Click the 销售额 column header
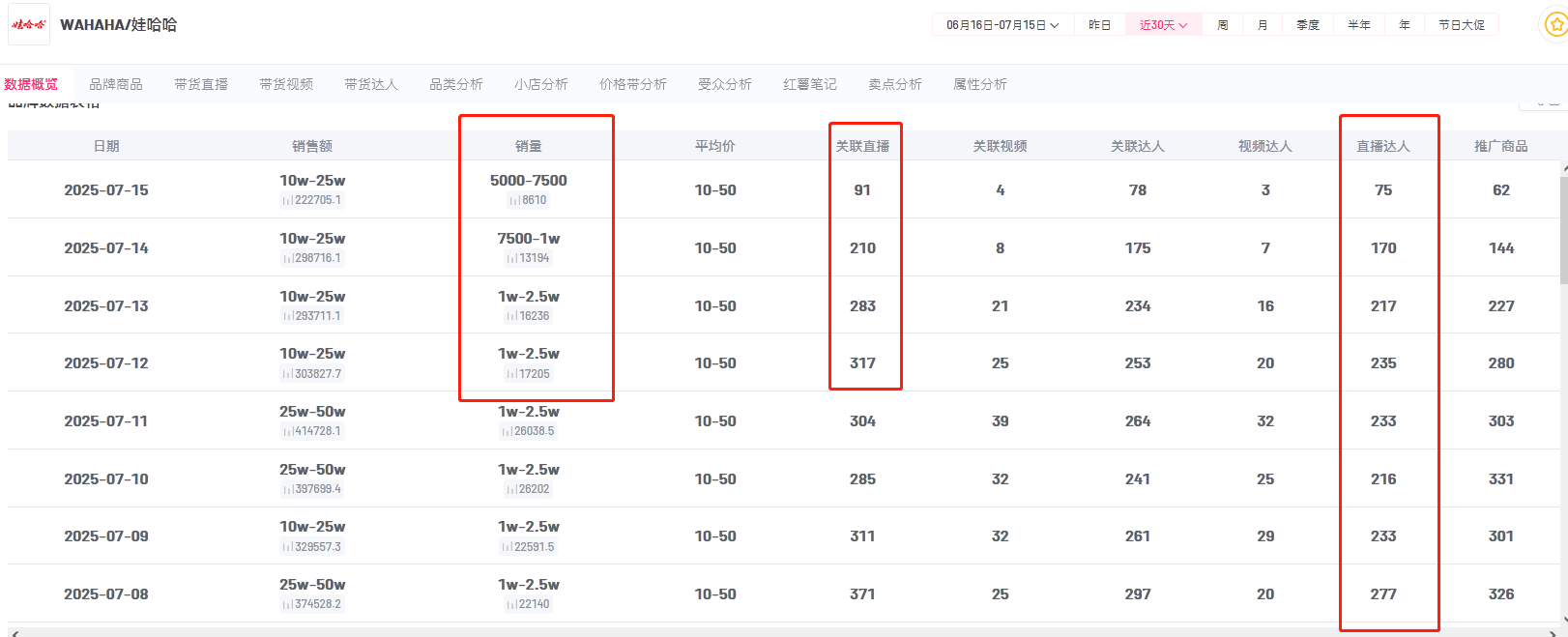The height and width of the screenshot is (637, 1568). pos(312,147)
